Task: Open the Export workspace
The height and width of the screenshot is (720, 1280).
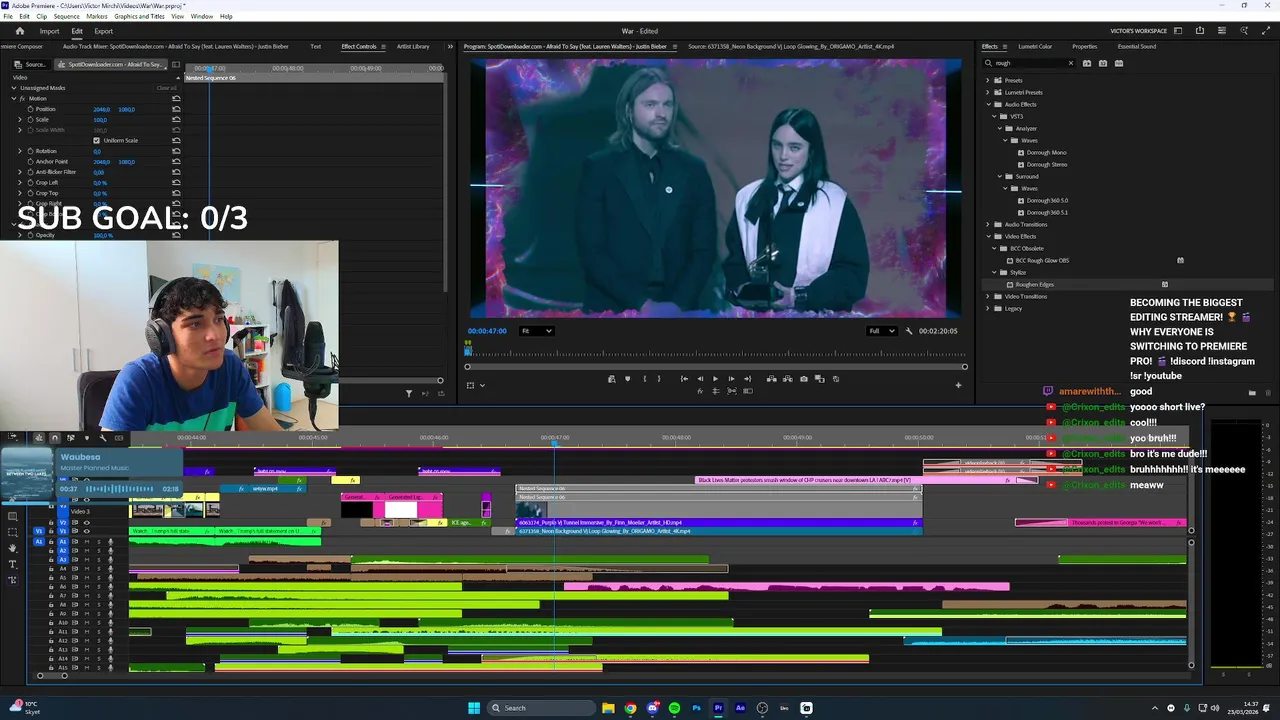Action: tap(104, 31)
